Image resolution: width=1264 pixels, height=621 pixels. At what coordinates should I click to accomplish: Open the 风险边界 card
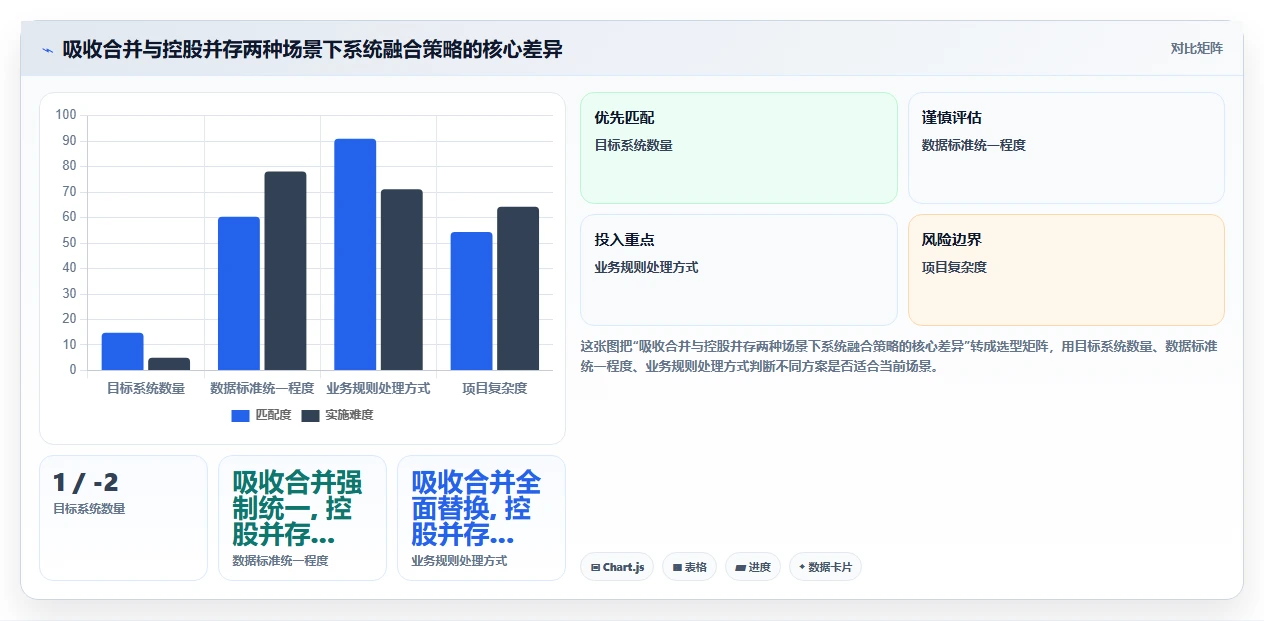(x=1066, y=270)
